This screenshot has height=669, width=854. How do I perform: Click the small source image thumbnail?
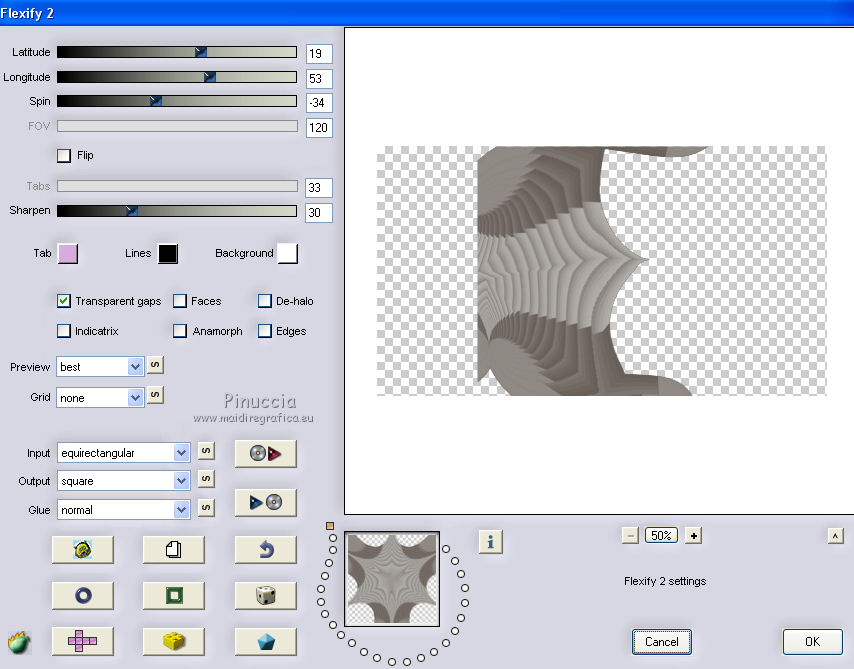click(392, 579)
